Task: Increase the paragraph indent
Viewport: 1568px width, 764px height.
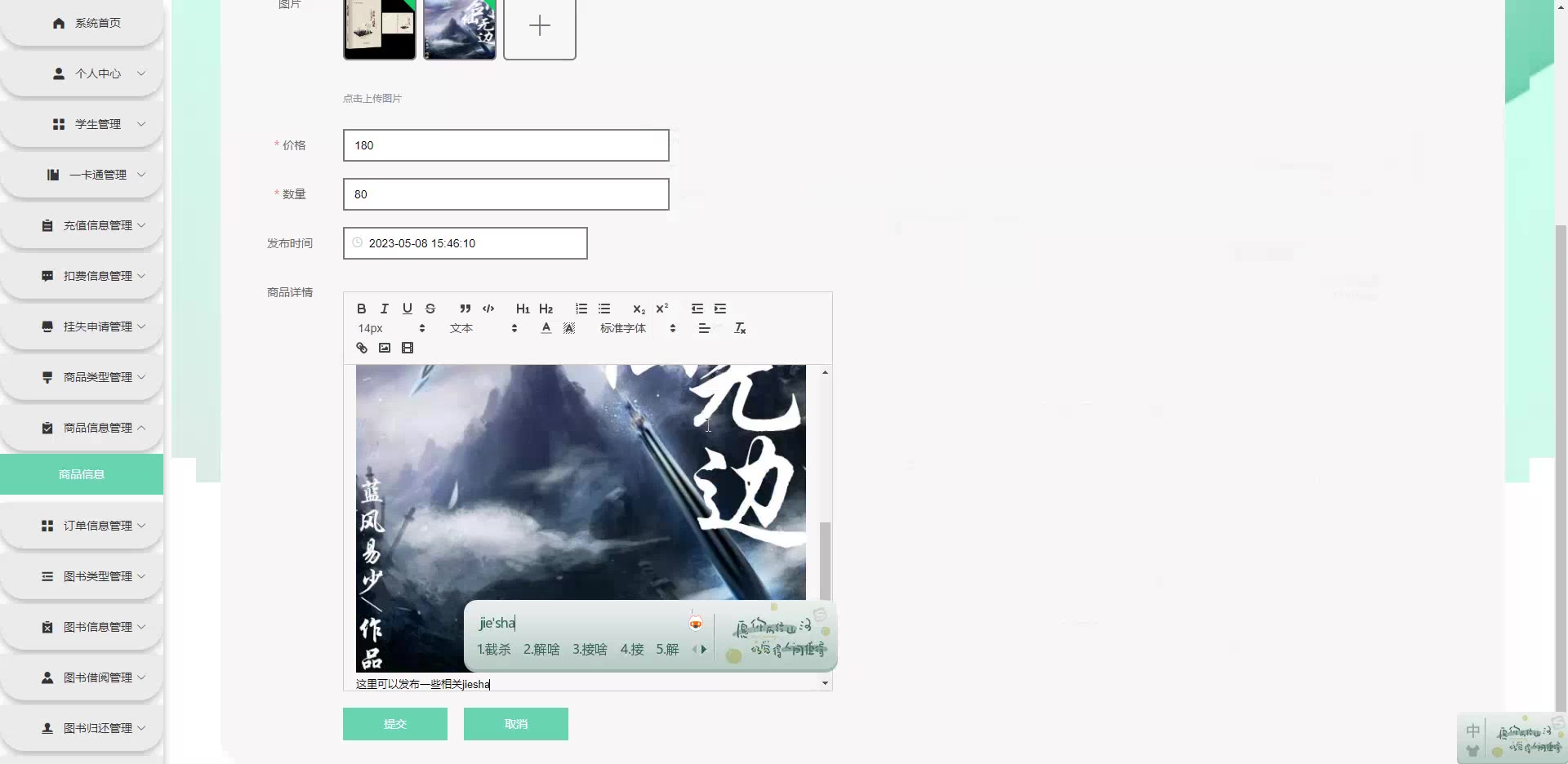Action: point(720,309)
